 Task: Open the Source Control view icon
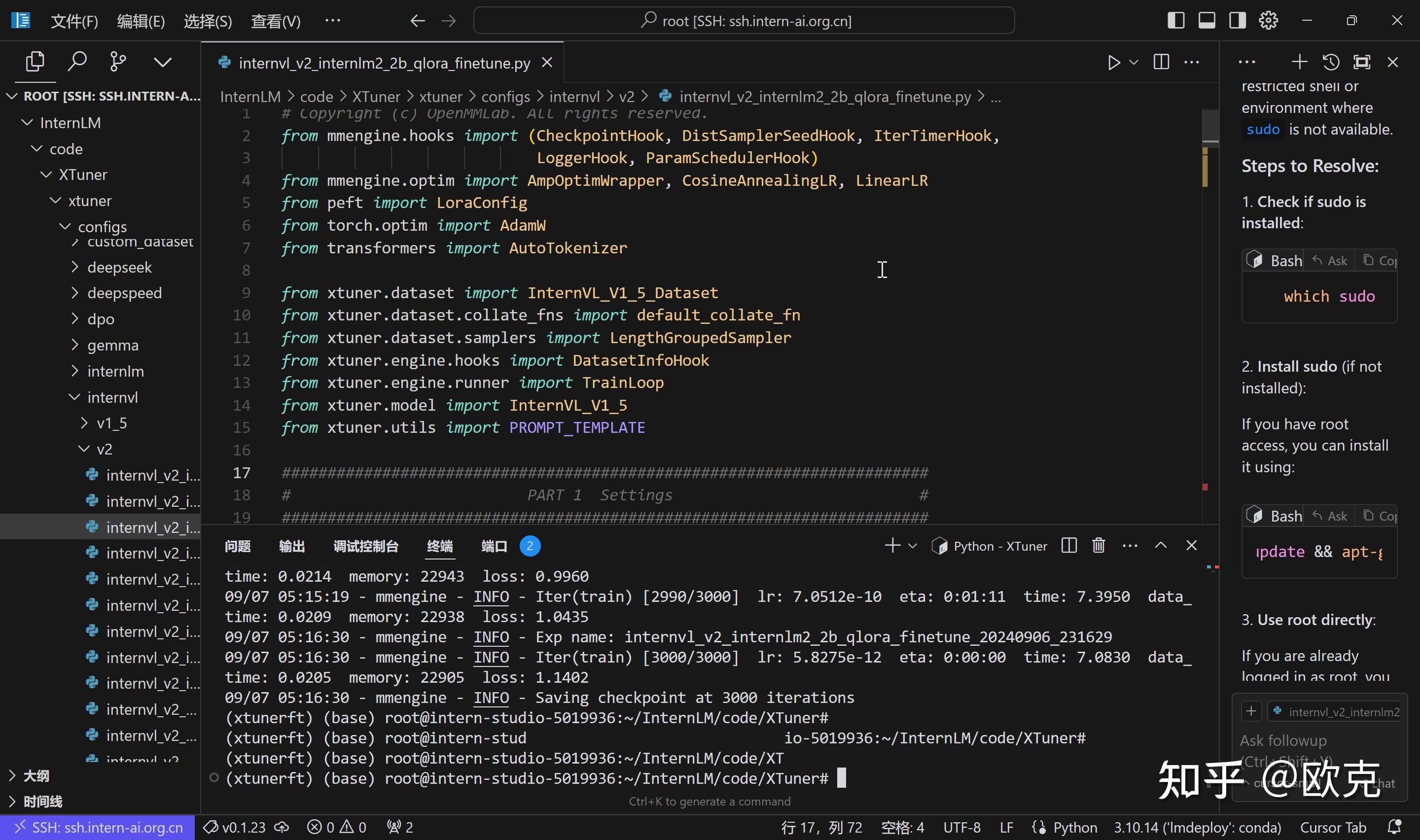click(x=118, y=61)
